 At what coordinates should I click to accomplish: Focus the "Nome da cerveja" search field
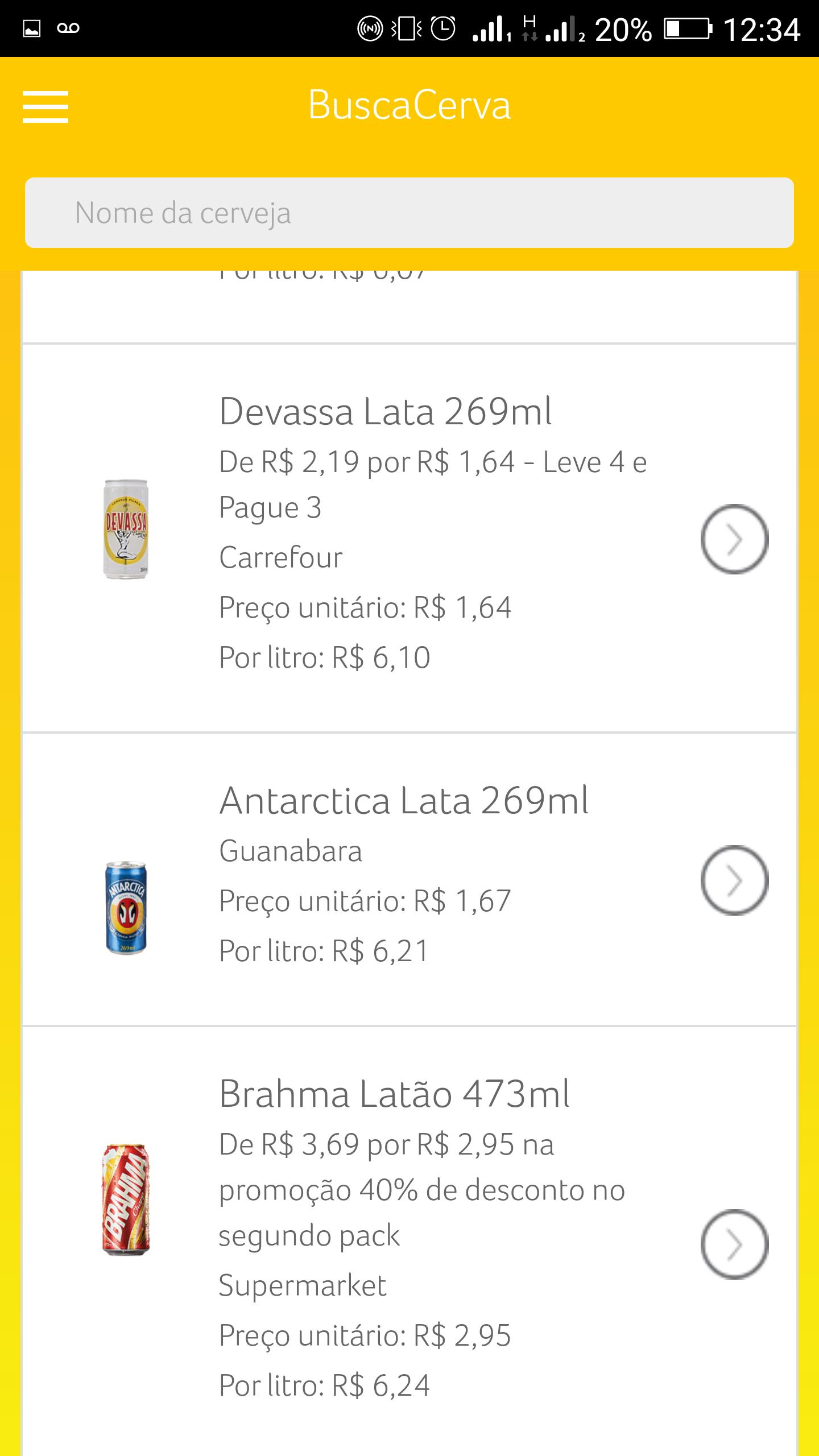[x=409, y=213]
